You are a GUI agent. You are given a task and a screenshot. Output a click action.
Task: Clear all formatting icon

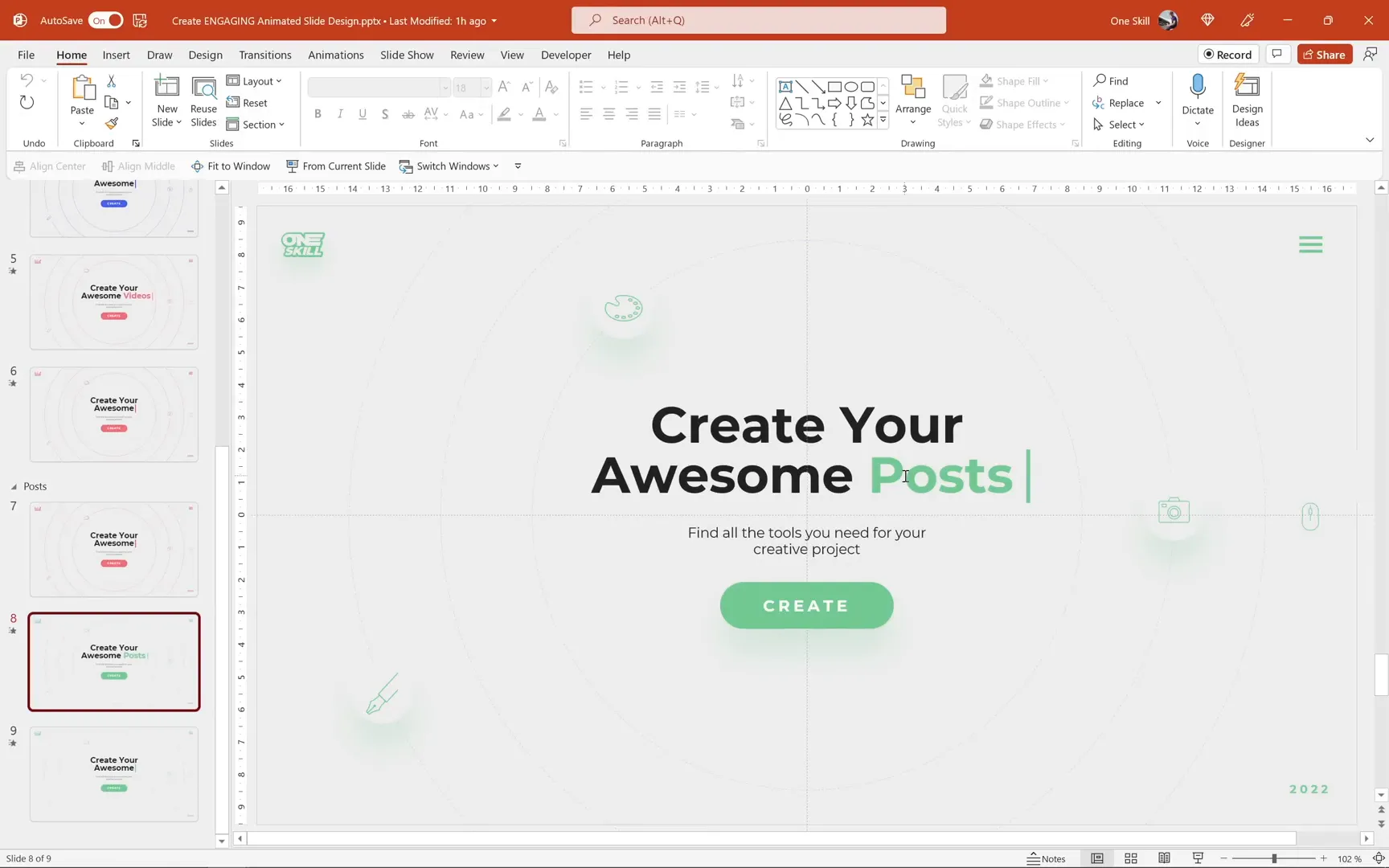pos(551,87)
